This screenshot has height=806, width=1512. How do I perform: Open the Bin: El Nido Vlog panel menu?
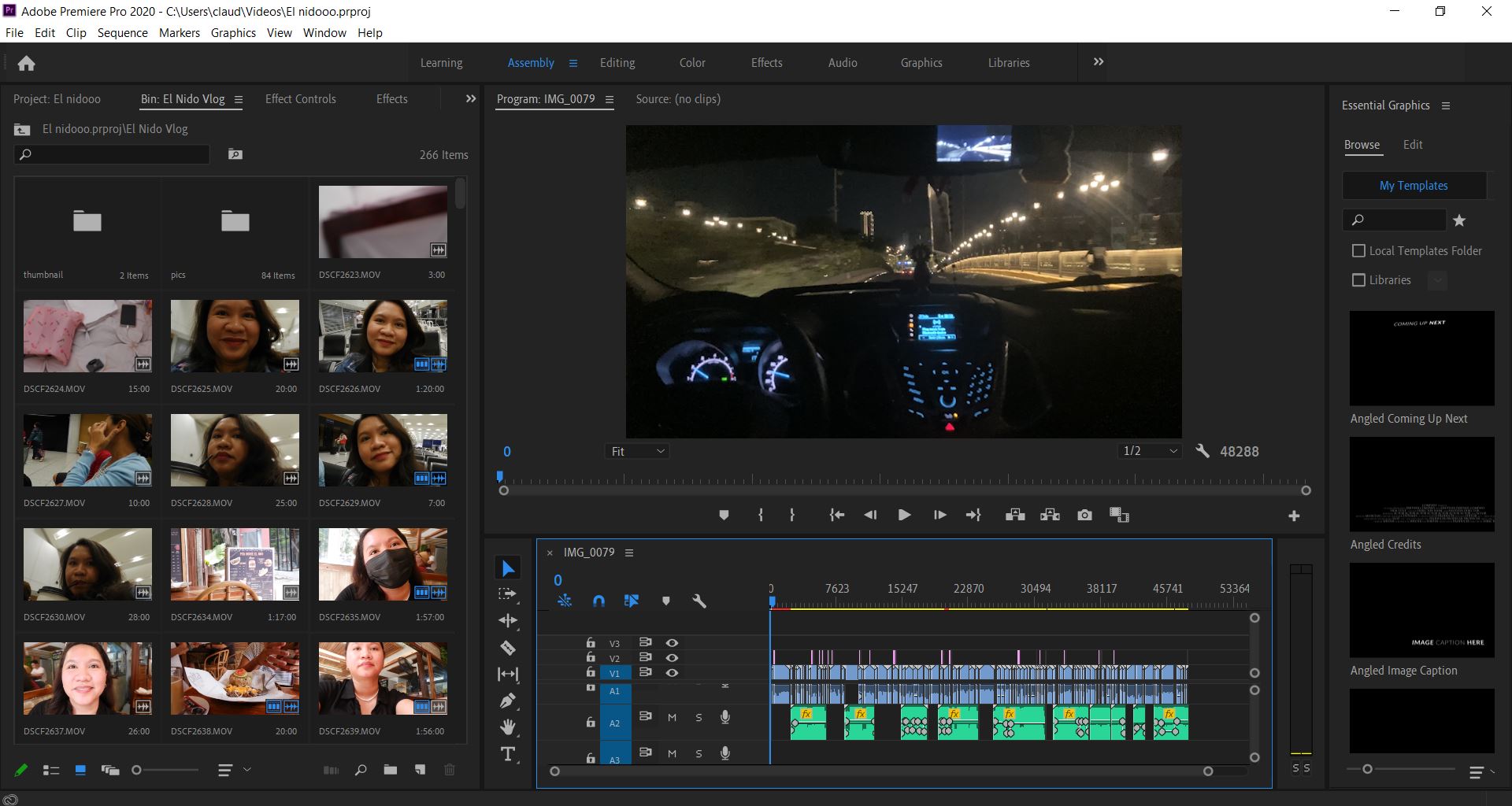(x=239, y=99)
